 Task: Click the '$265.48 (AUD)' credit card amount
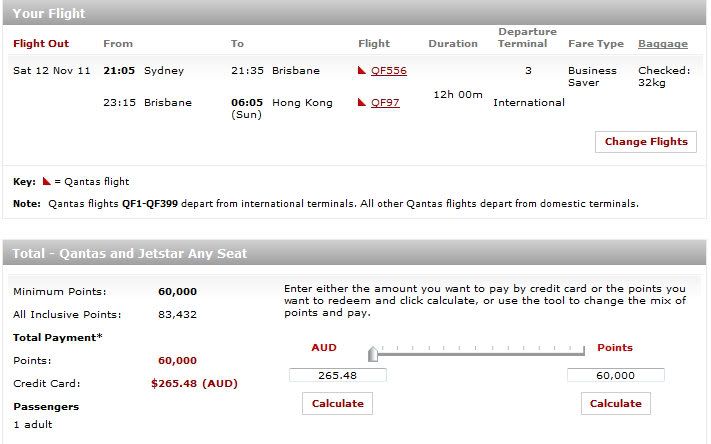tap(194, 384)
